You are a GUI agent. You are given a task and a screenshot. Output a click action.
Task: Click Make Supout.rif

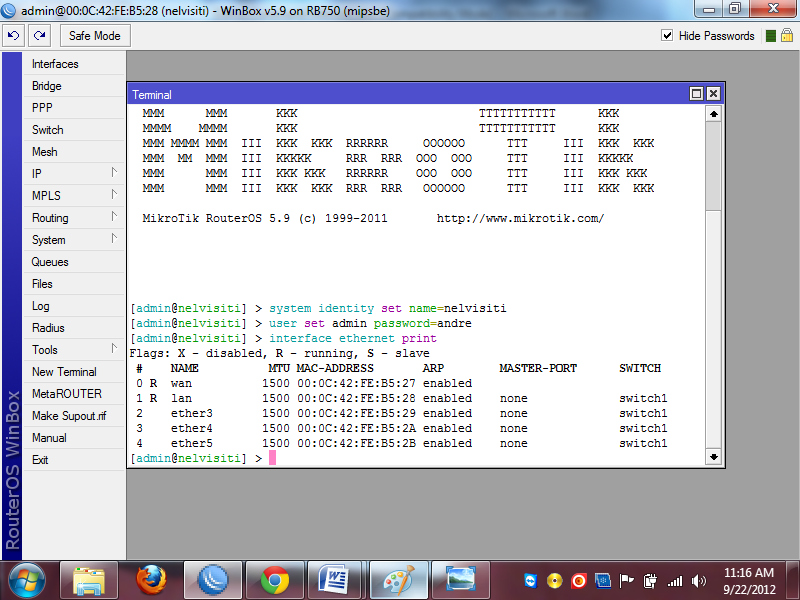pyautogui.click(x=74, y=416)
